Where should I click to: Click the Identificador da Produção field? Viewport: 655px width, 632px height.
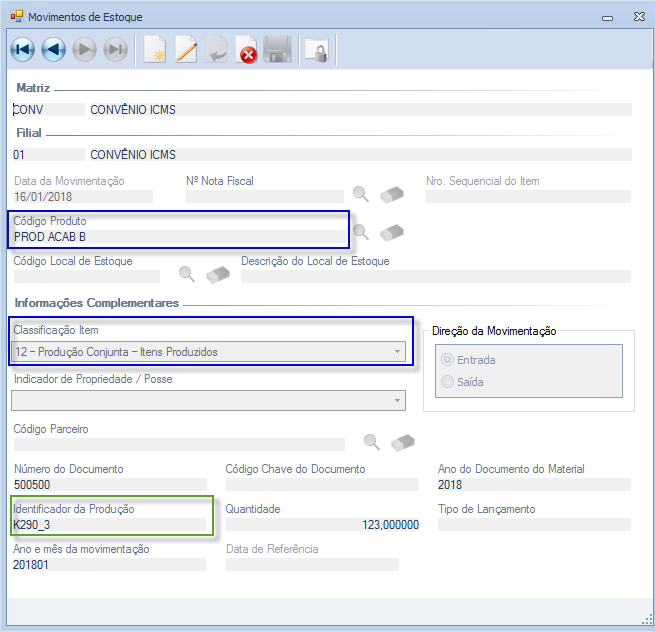[108, 525]
